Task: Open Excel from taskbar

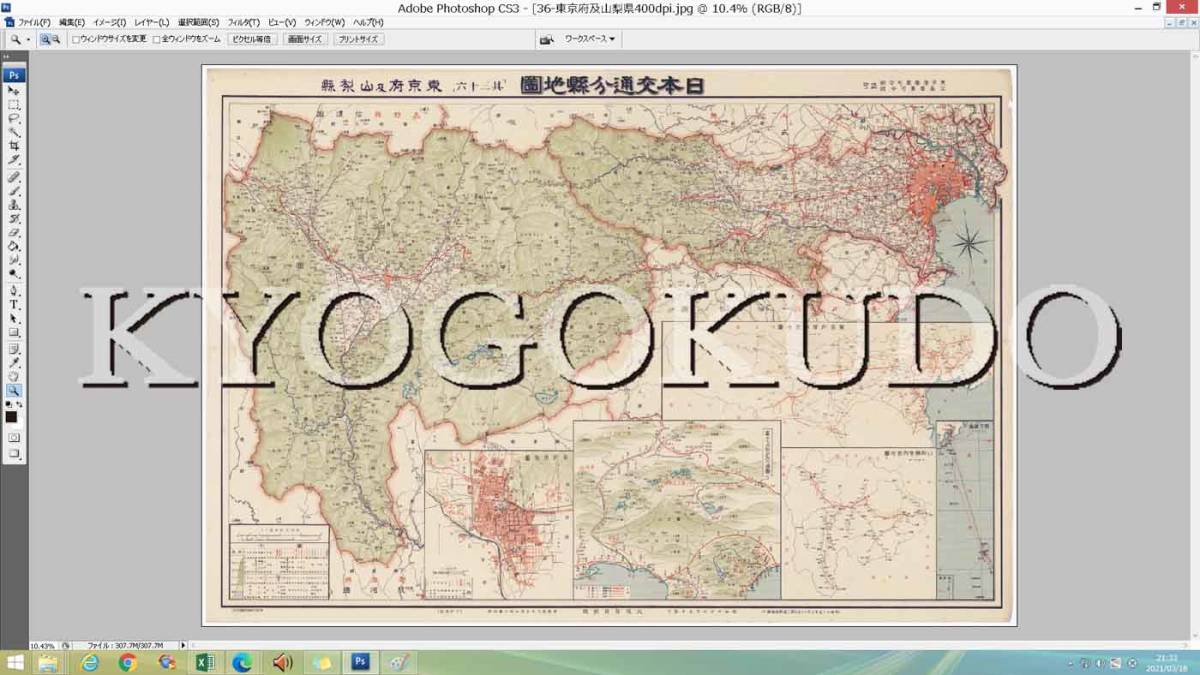Action: (x=205, y=663)
